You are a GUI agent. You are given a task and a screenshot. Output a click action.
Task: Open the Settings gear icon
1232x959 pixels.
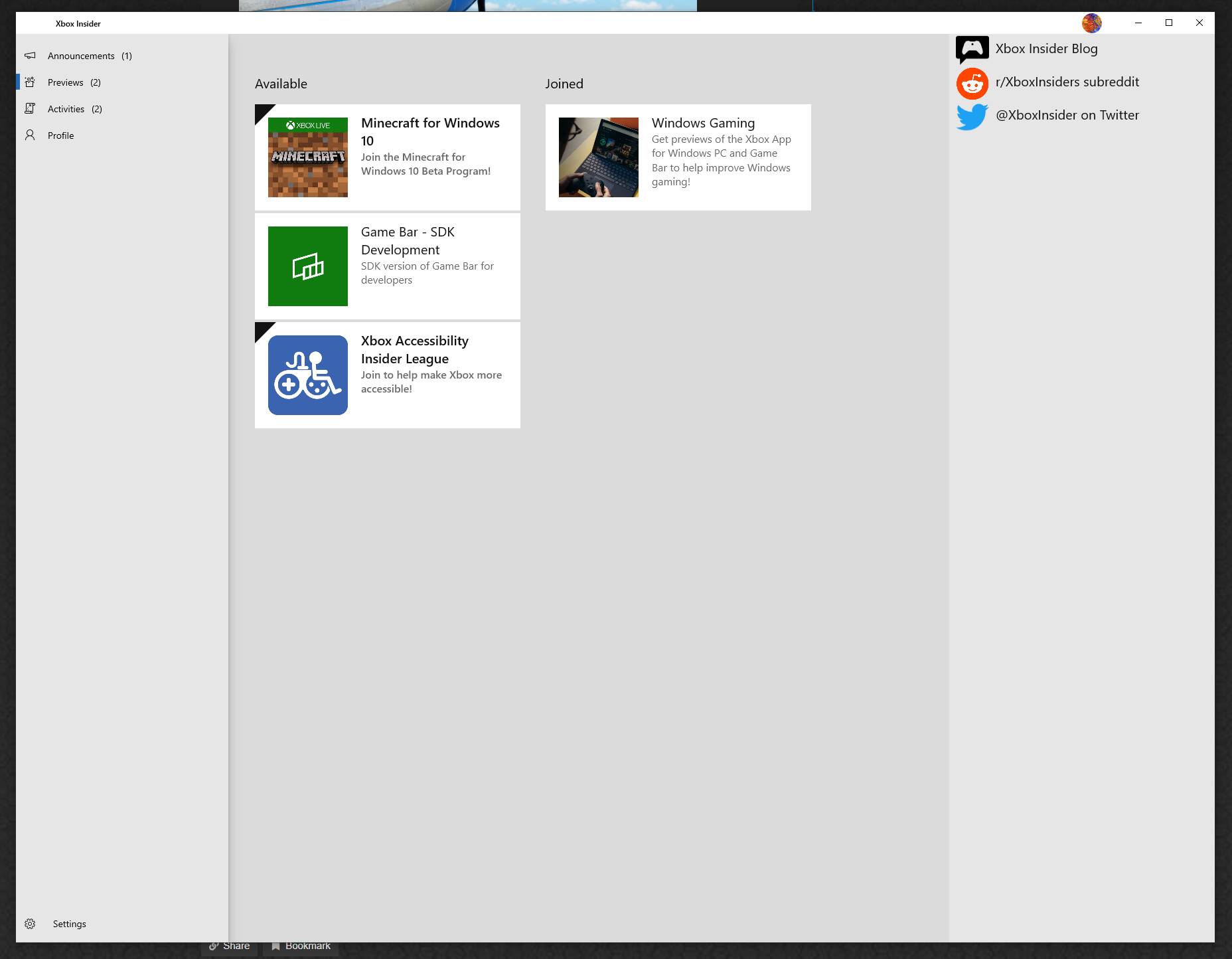[x=30, y=924]
